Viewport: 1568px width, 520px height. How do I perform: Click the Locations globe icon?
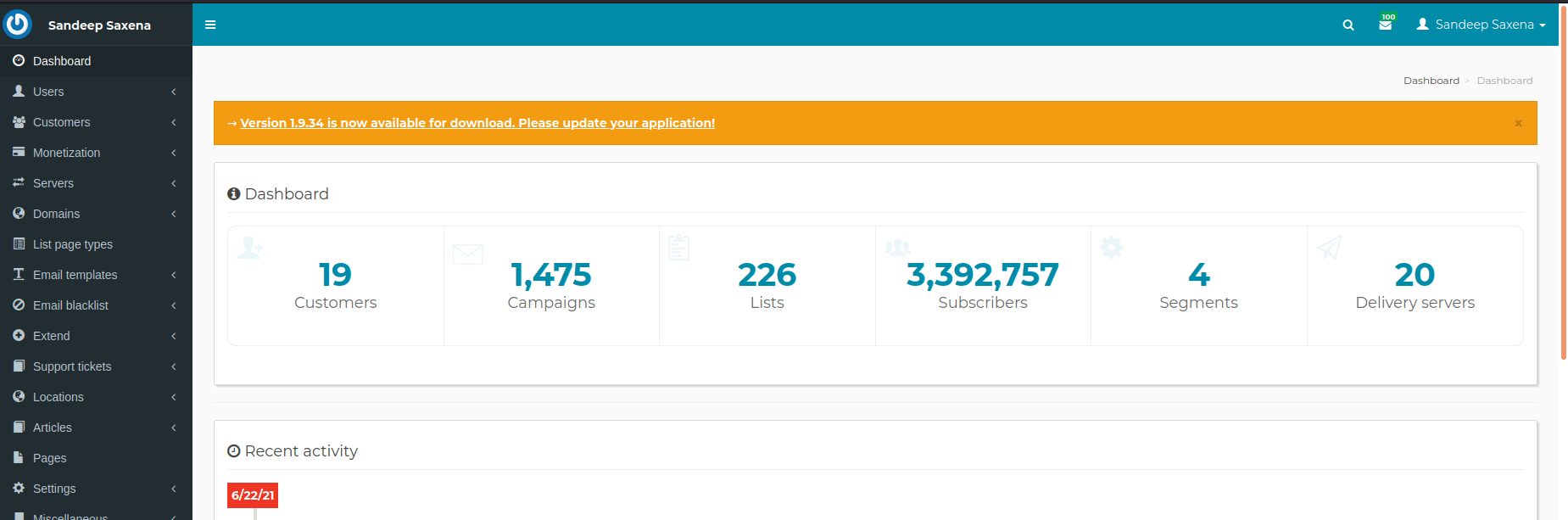tap(19, 396)
